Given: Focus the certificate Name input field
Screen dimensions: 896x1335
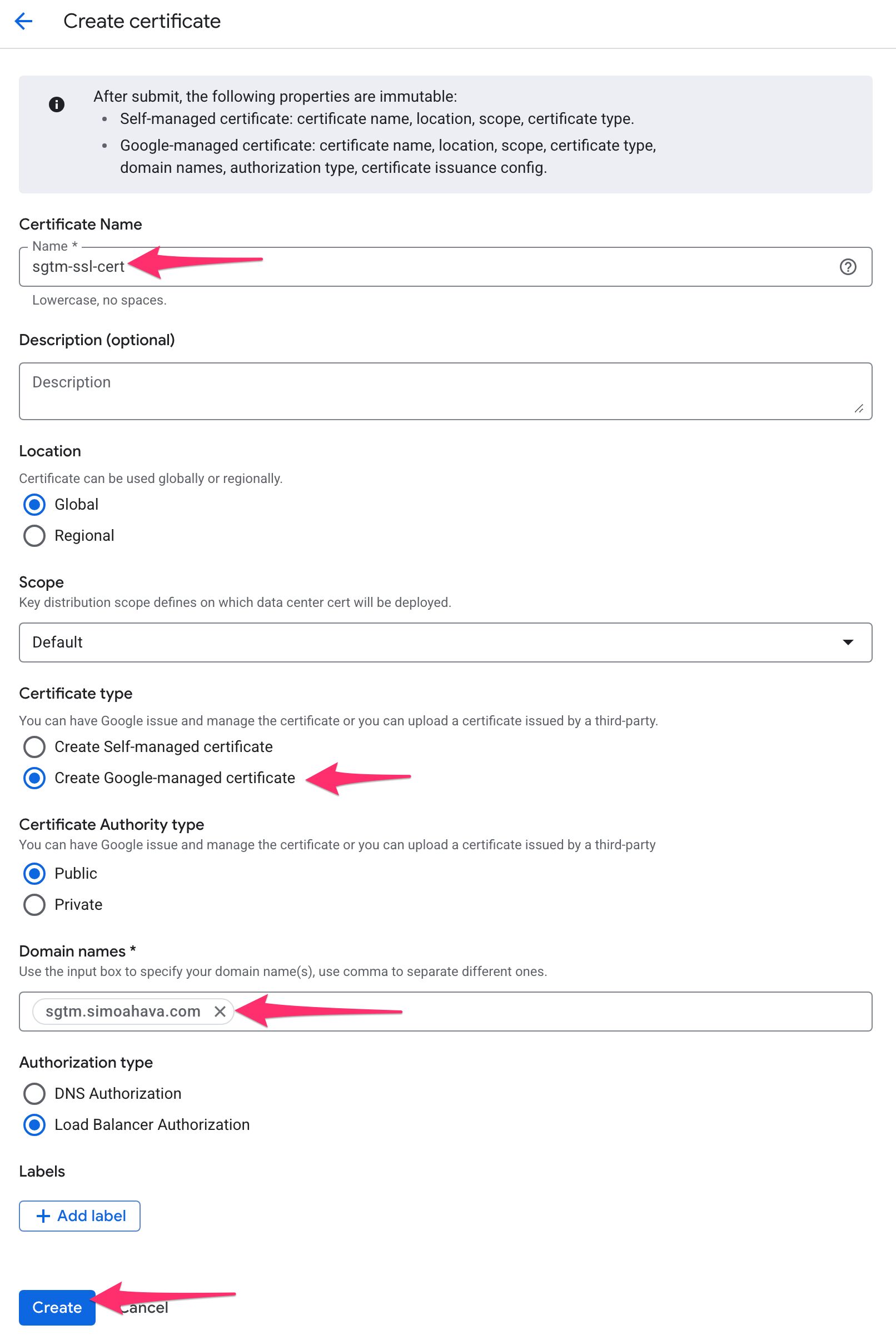Looking at the screenshot, I should tap(457, 267).
